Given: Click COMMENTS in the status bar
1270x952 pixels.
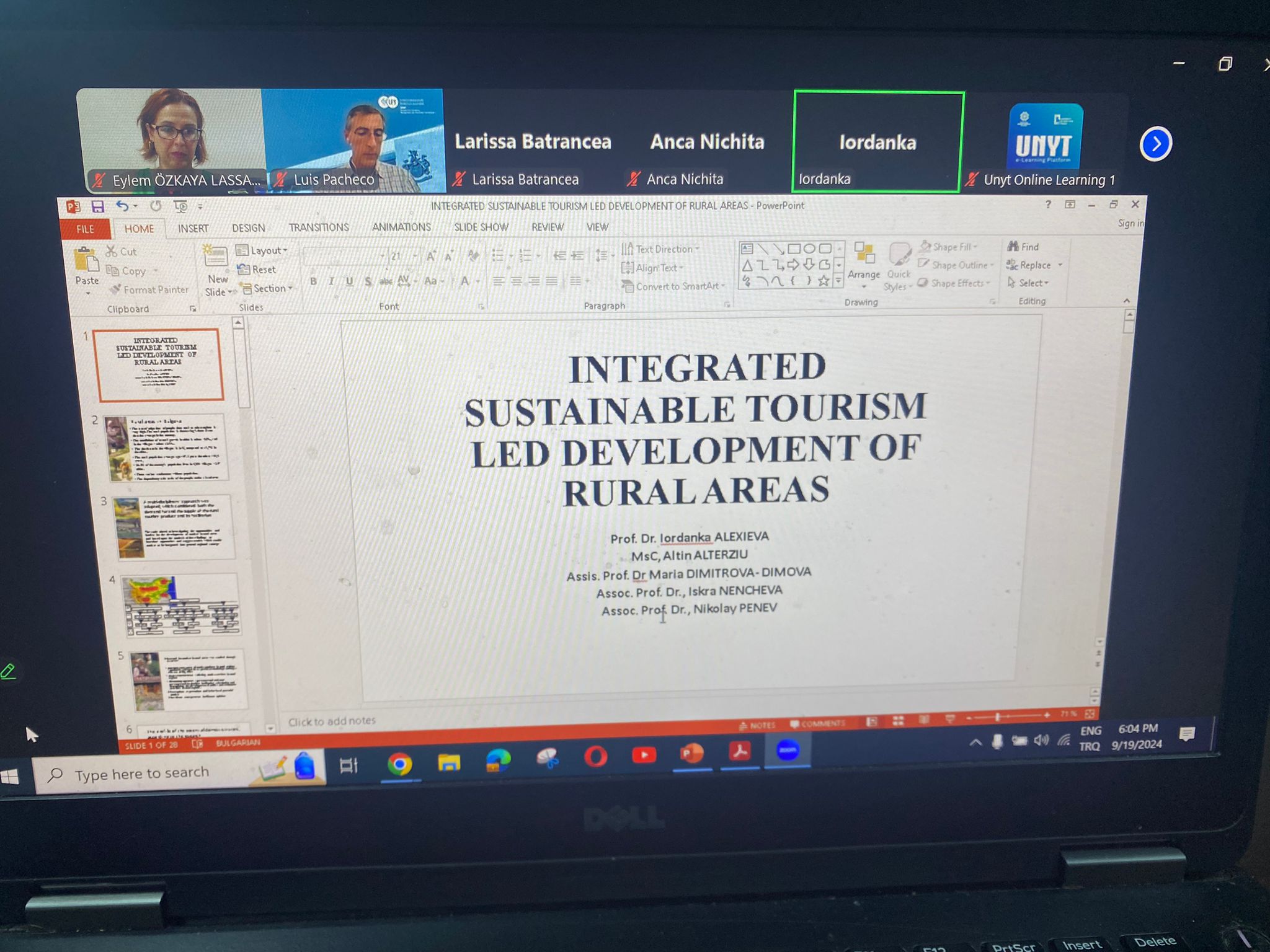Looking at the screenshot, I should (x=818, y=723).
